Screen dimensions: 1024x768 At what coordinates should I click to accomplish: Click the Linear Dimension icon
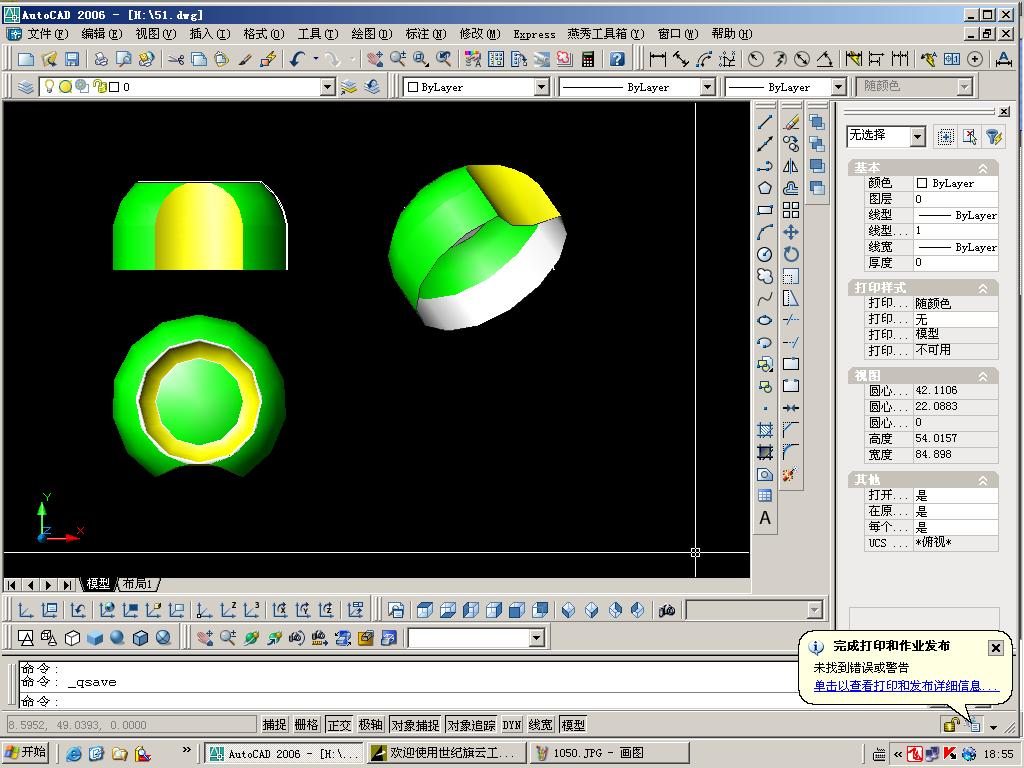[658, 59]
